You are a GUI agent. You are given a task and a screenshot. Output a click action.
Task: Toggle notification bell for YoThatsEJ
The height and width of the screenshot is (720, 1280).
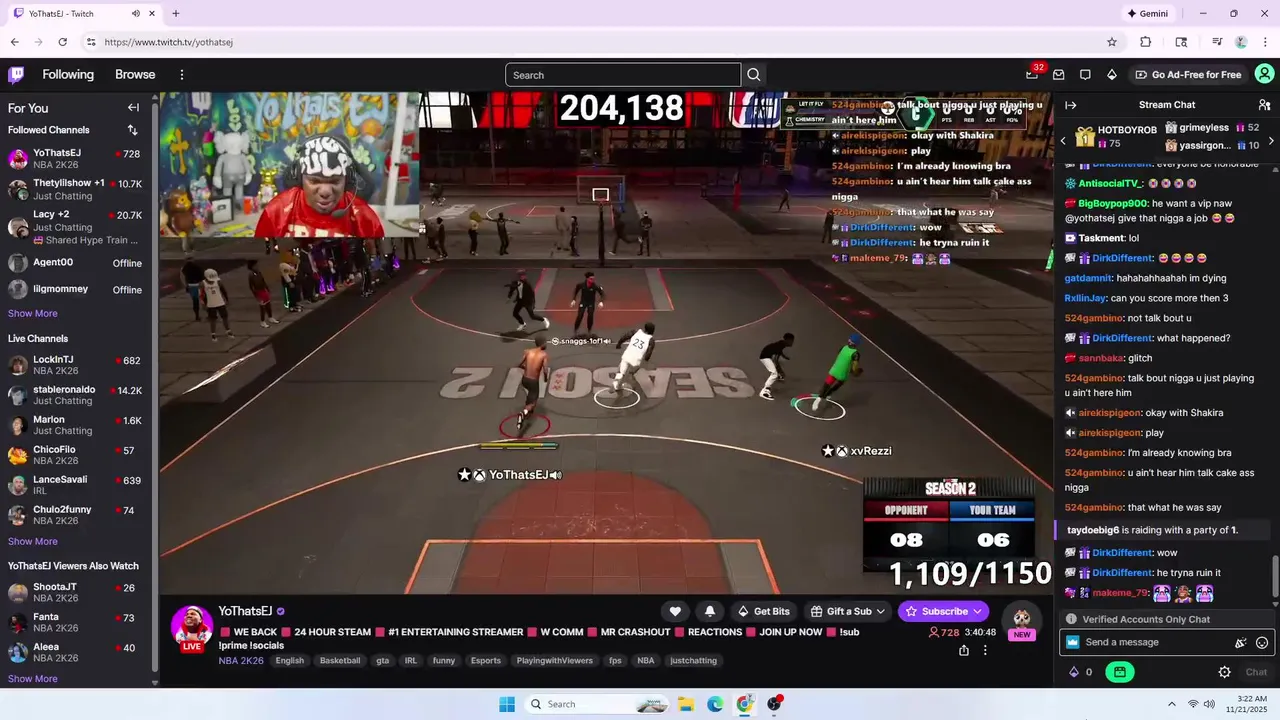[710, 611]
